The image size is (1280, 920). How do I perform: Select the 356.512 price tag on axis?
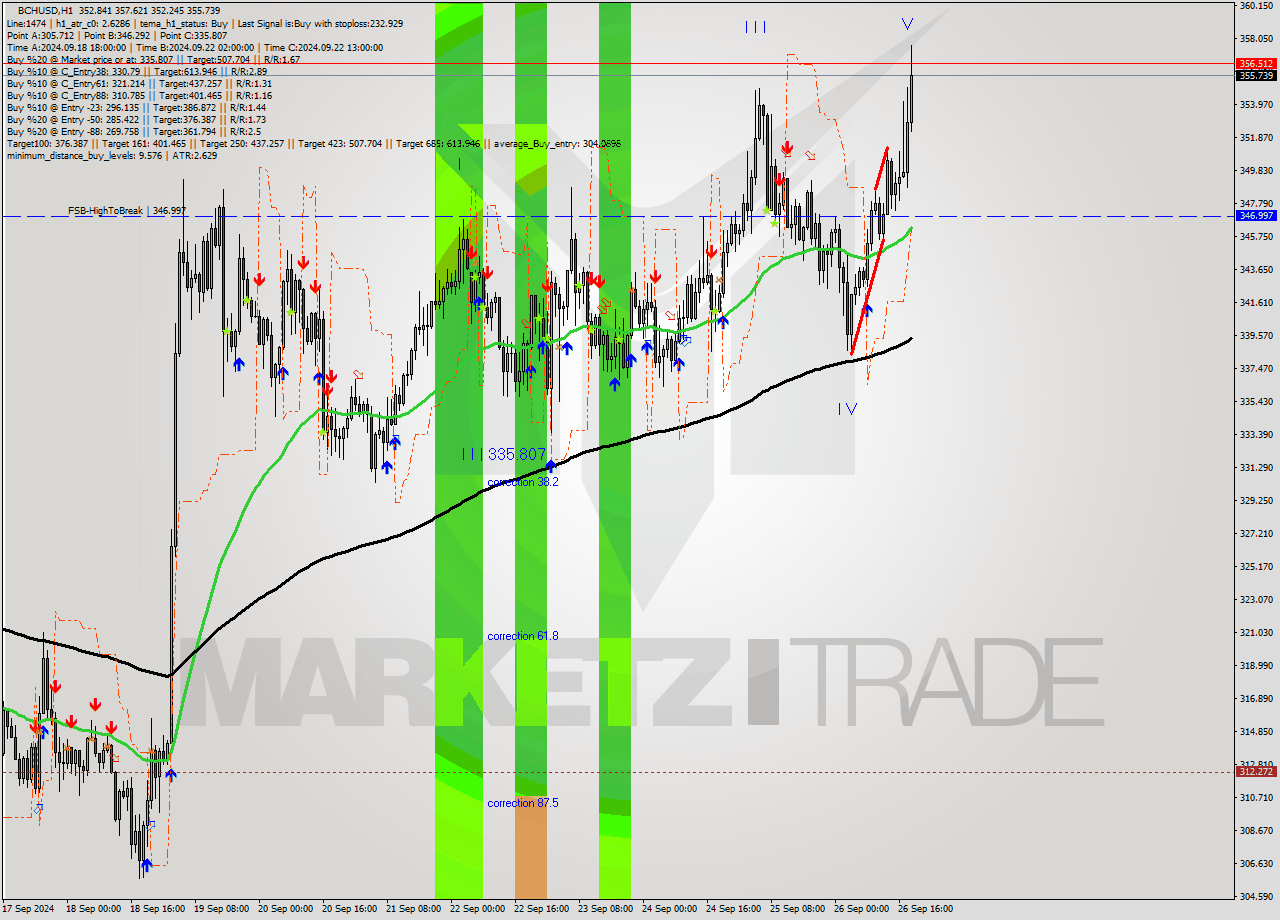tap(1256, 63)
